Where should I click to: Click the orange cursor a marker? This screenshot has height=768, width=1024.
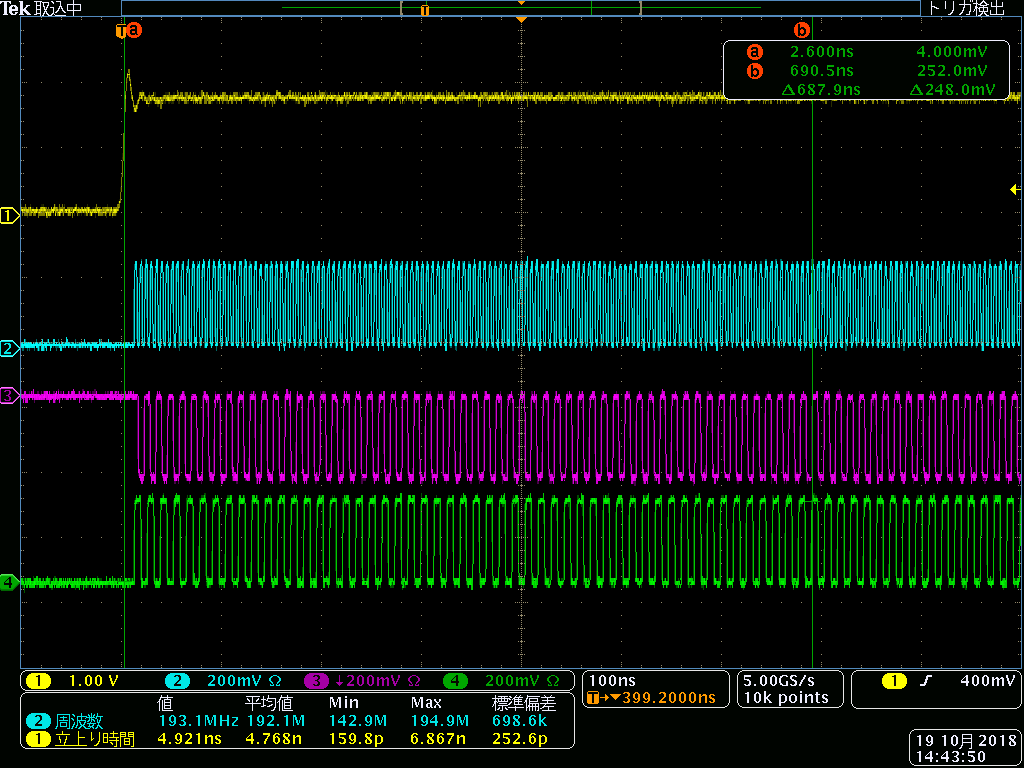134,30
